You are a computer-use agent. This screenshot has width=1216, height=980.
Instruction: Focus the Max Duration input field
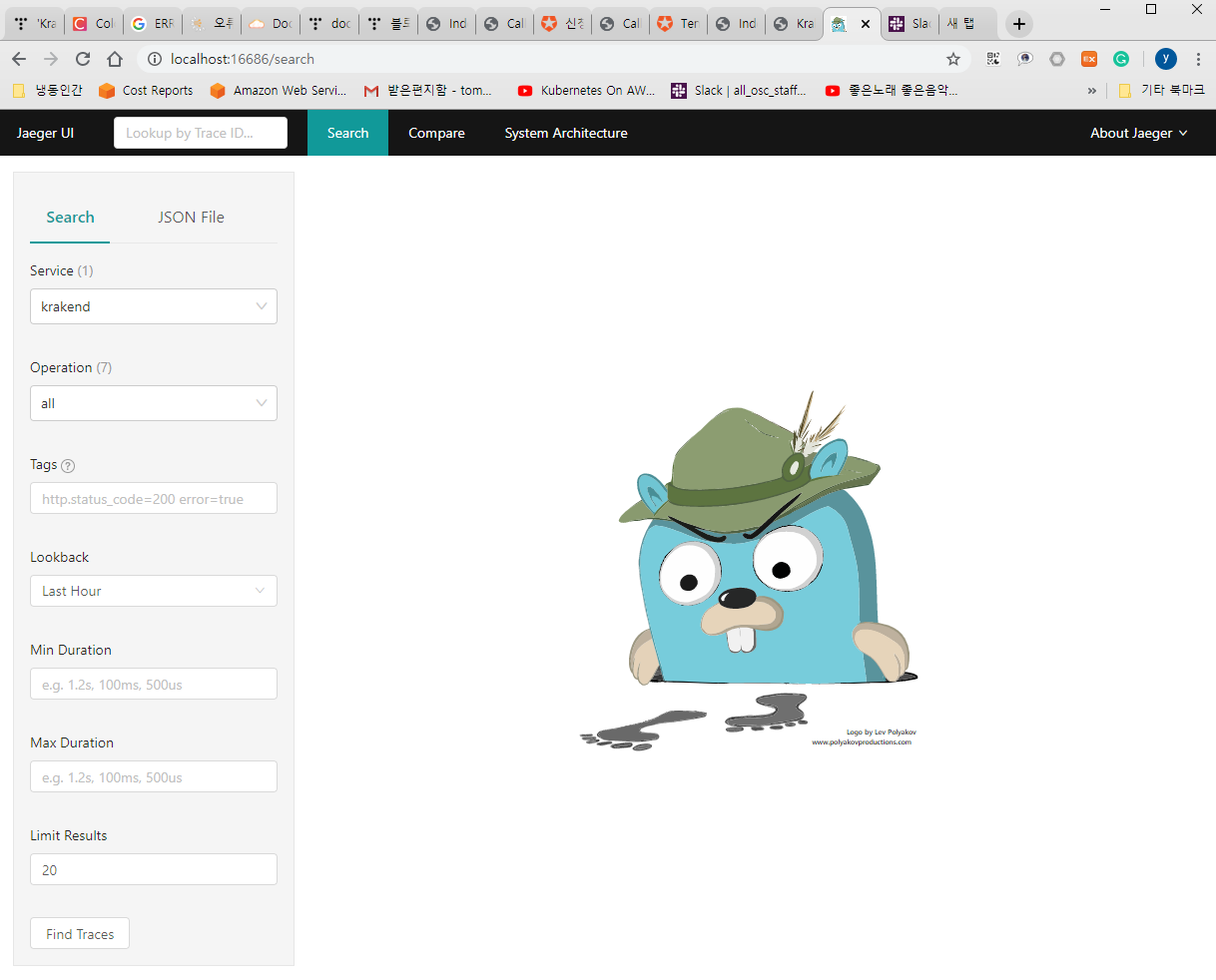click(154, 777)
